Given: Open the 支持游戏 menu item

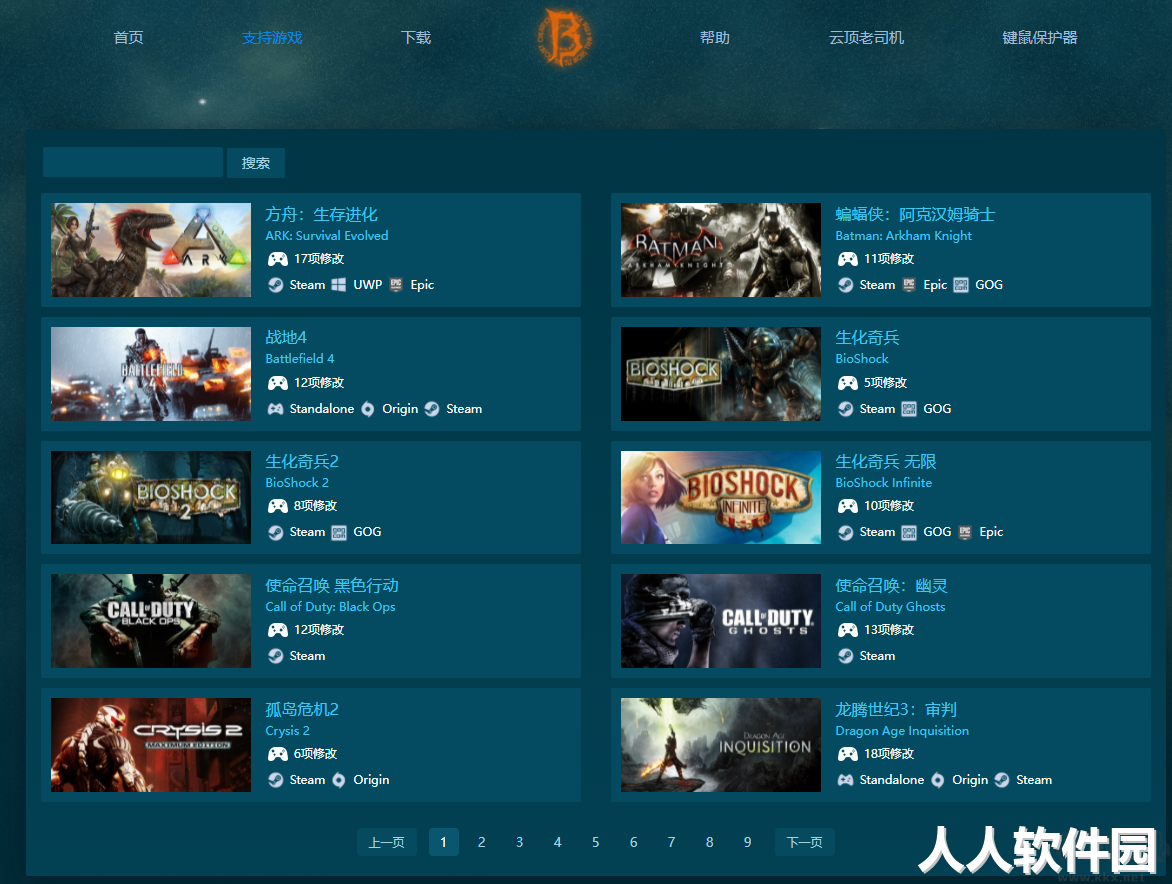Looking at the screenshot, I should point(272,37).
